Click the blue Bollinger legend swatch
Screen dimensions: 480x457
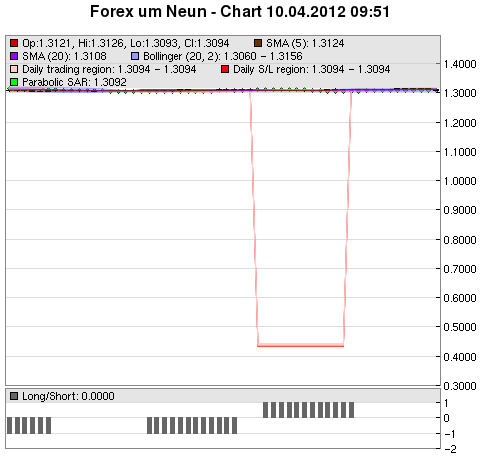[x=135, y=56]
